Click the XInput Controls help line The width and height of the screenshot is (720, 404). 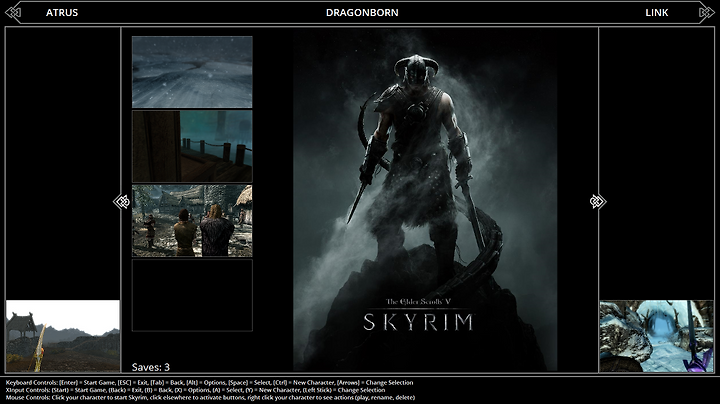195,390
